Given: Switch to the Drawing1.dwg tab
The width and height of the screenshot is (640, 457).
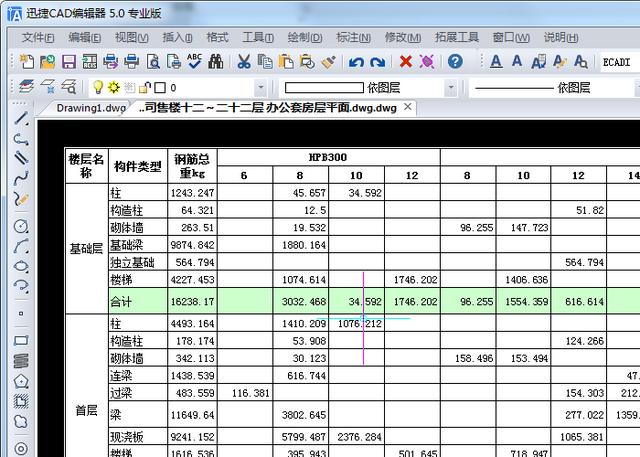Looking at the screenshot, I should (x=91, y=108).
